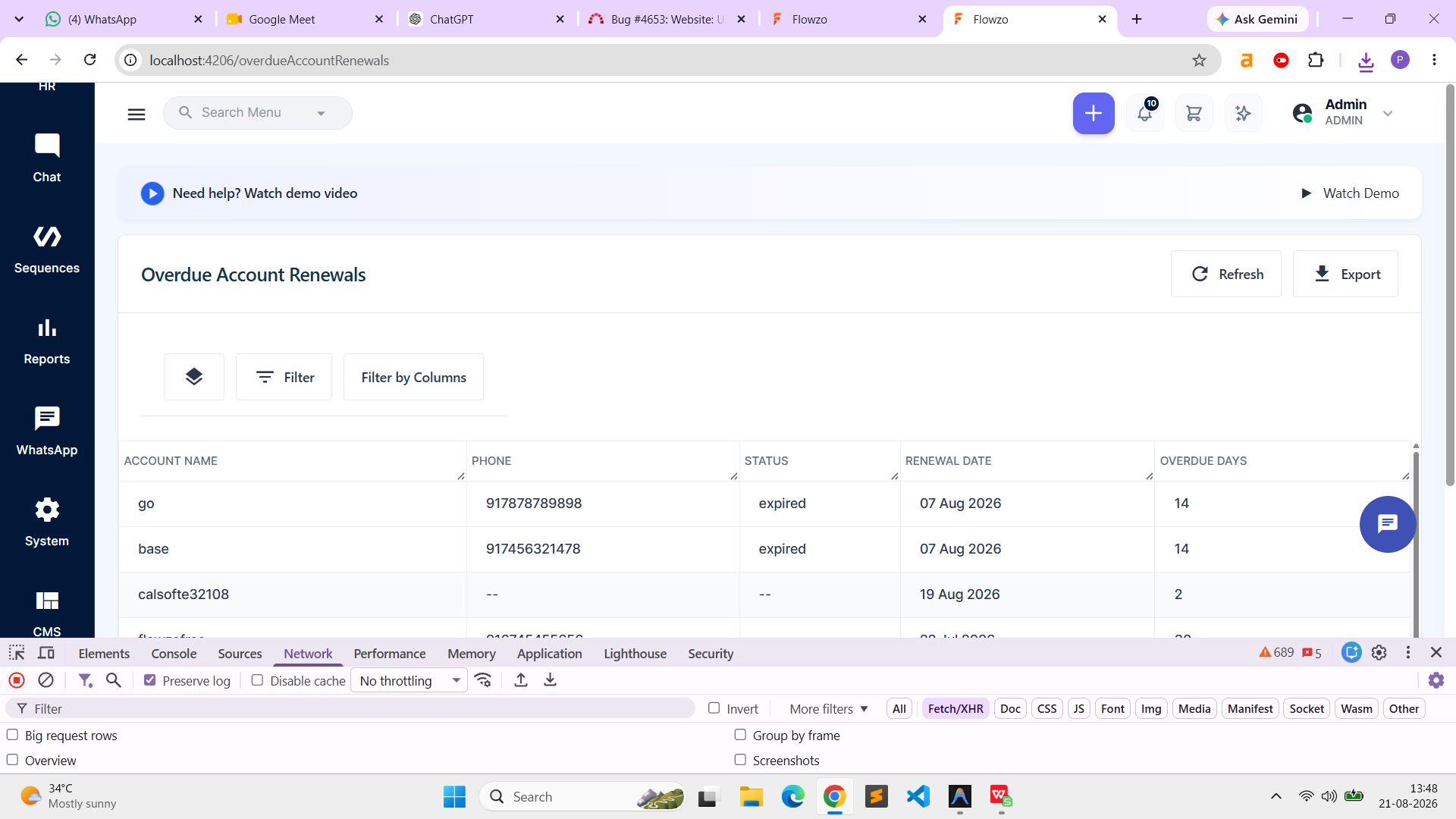Enable Big request rows
Screen dimensions: 1456x819
coord(12,735)
